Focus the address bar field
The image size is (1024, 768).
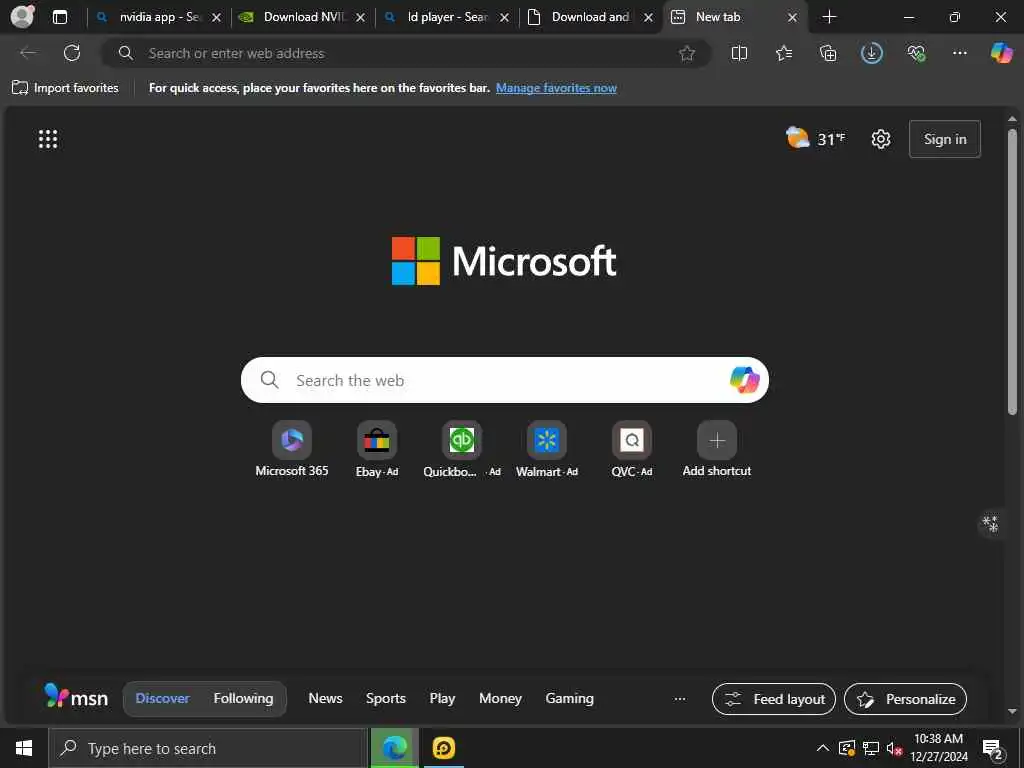pyautogui.click(x=405, y=54)
